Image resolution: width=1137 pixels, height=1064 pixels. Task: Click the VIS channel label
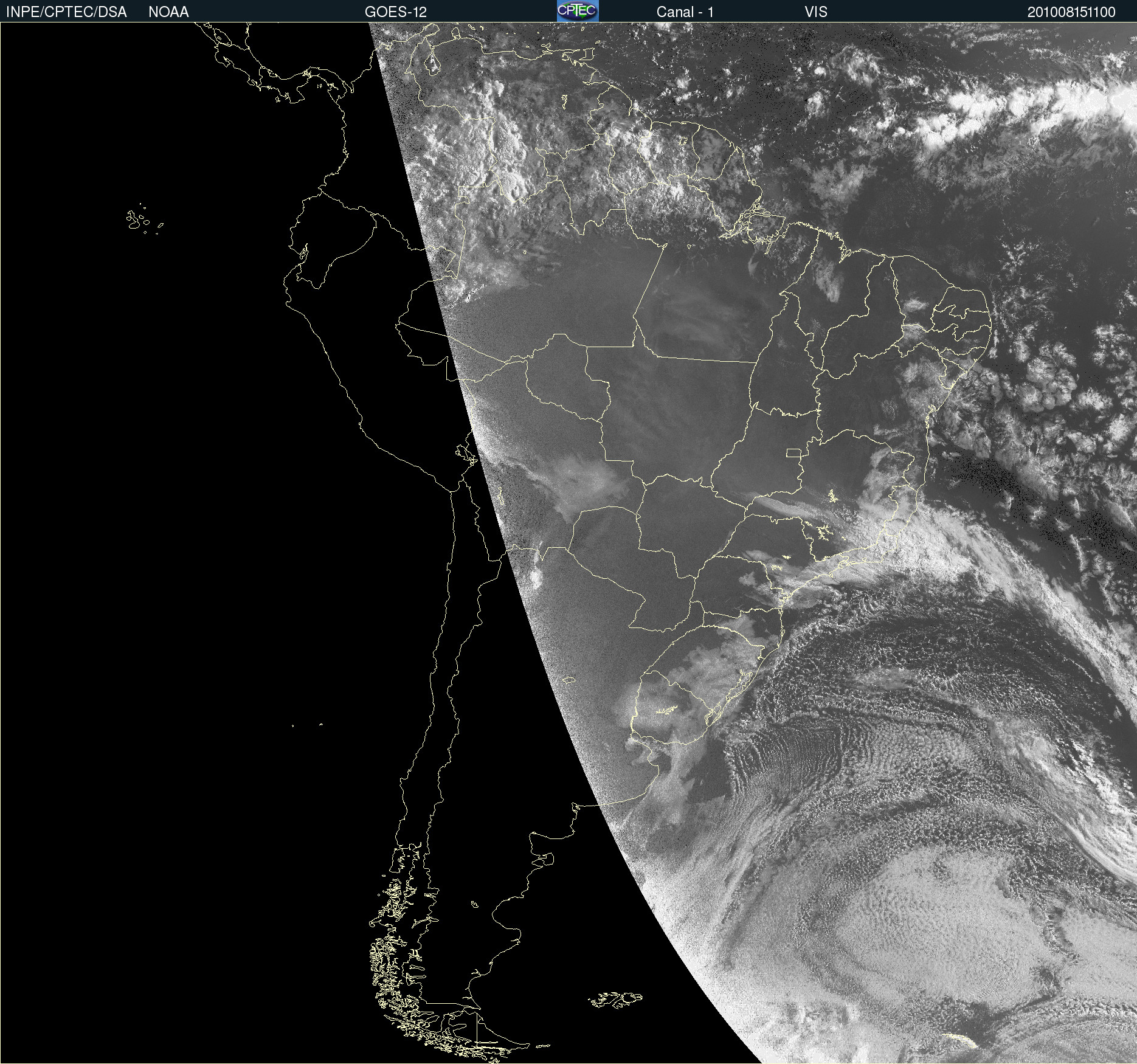coord(816,12)
